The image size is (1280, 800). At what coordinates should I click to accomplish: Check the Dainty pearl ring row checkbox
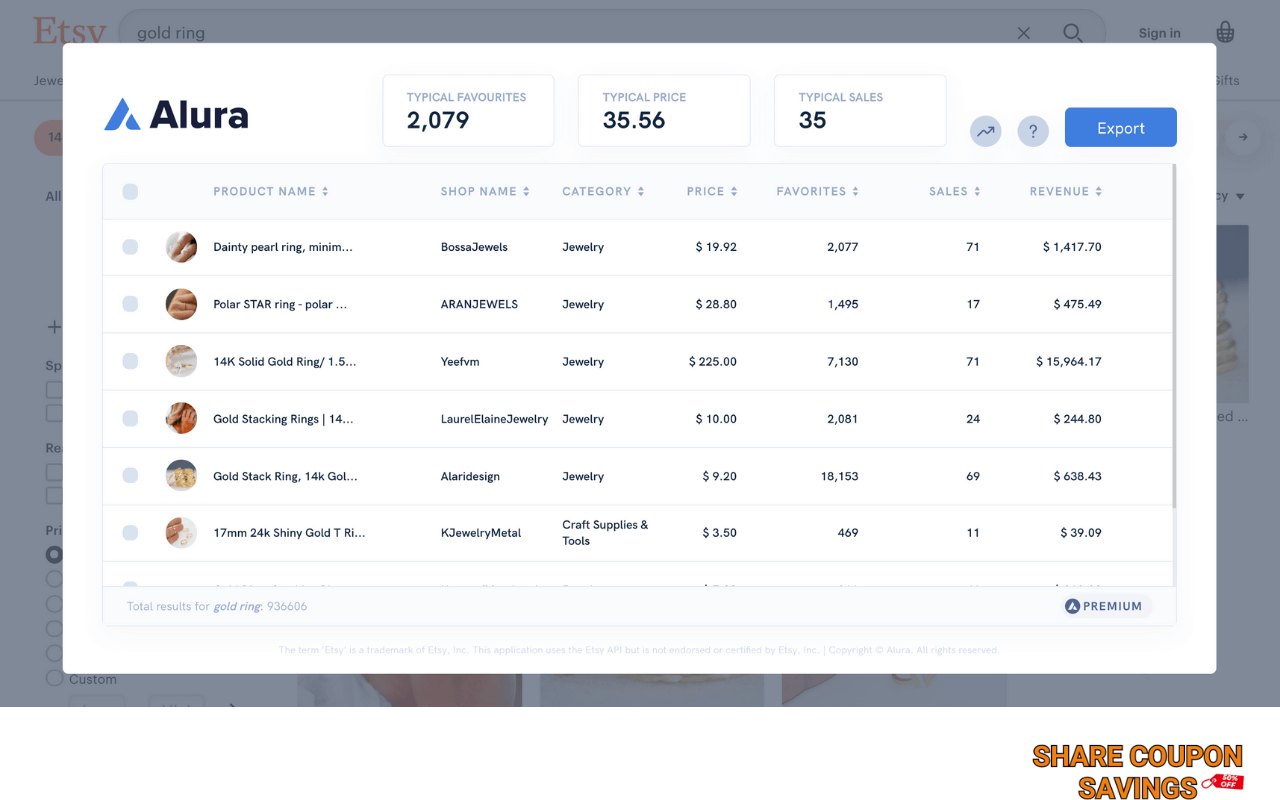click(130, 247)
